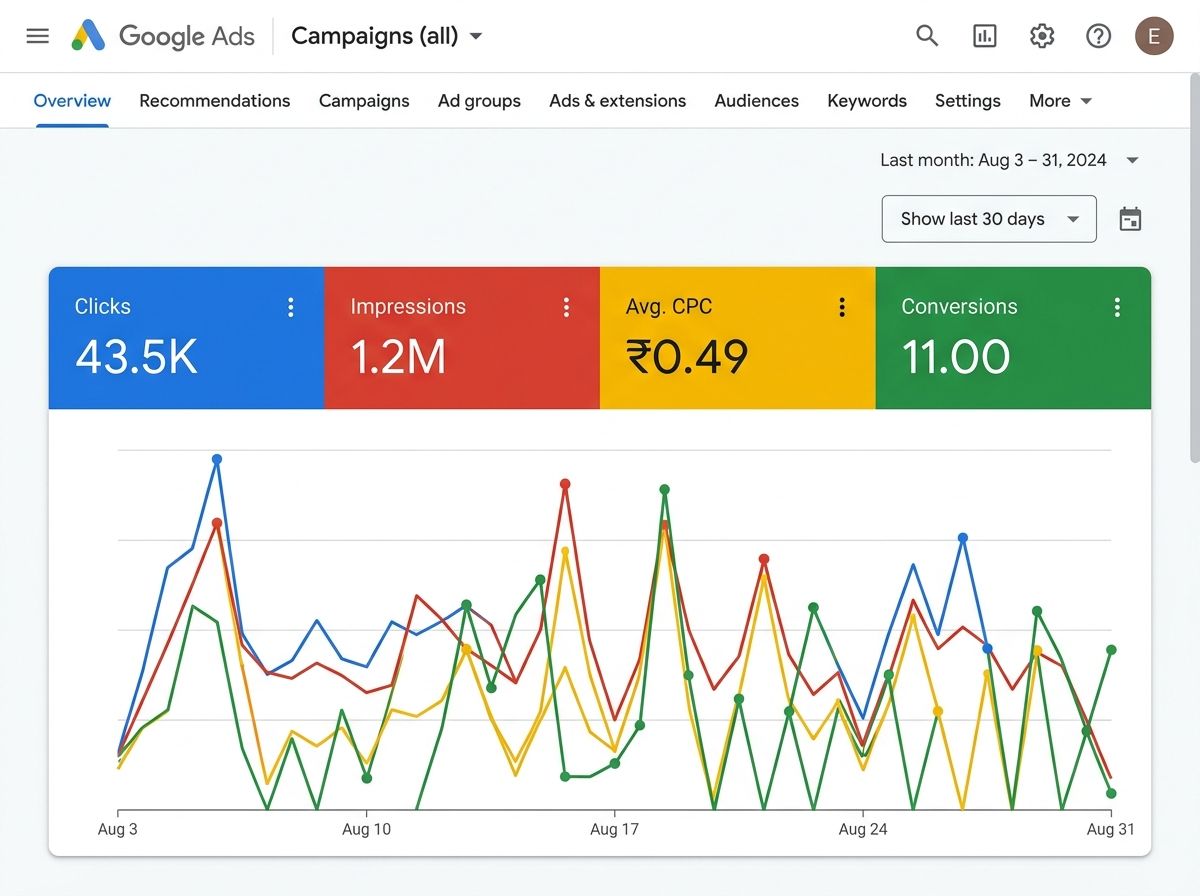Open the help question mark icon
Image resolution: width=1200 pixels, height=896 pixels.
click(1099, 36)
